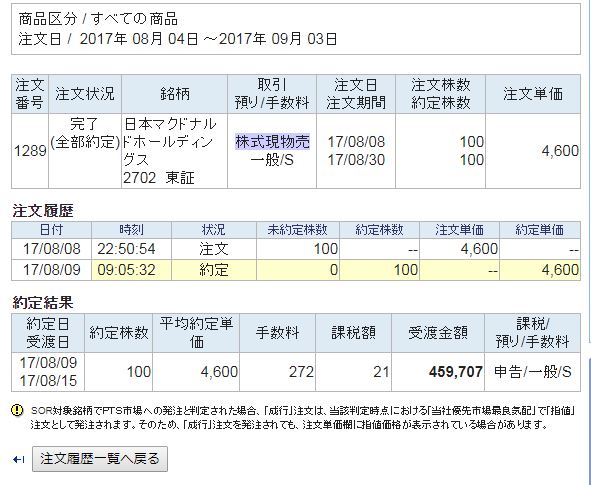Click the 受渡金額 column header
The height and width of the screenshot is (485, 591).
(x=438, y=333)
